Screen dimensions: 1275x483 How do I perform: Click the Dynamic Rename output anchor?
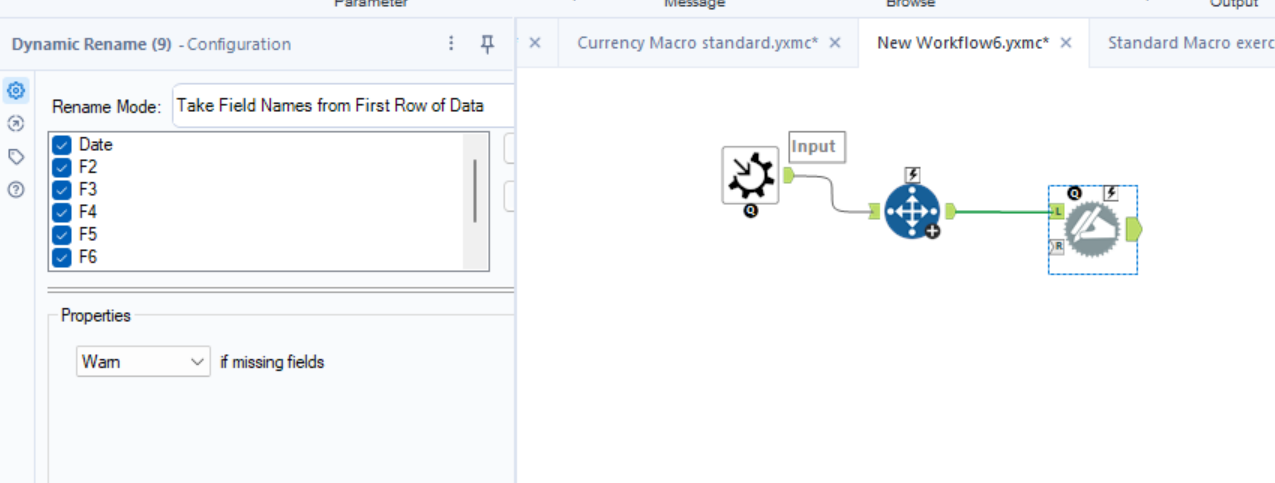pyautogui.click(x=1133, y=230)
